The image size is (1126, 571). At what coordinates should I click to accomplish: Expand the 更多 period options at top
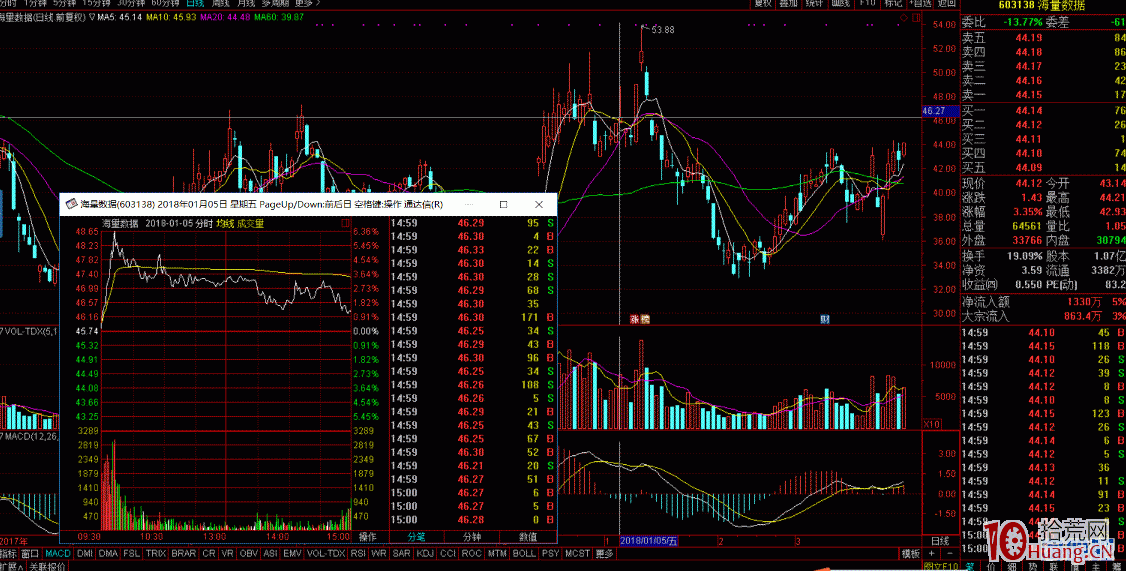click(307, 4)
